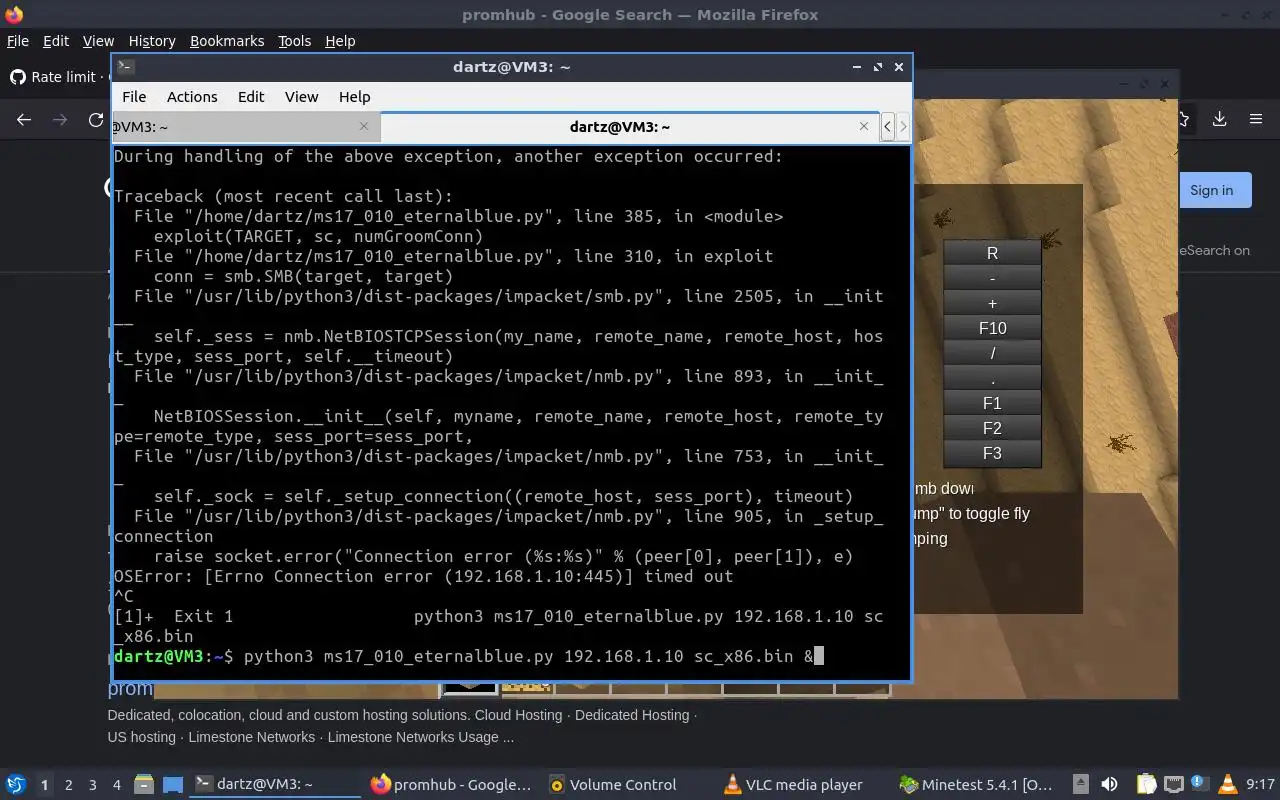Open the Dedicated Hosting link in search results

click(x=632, y=715)
